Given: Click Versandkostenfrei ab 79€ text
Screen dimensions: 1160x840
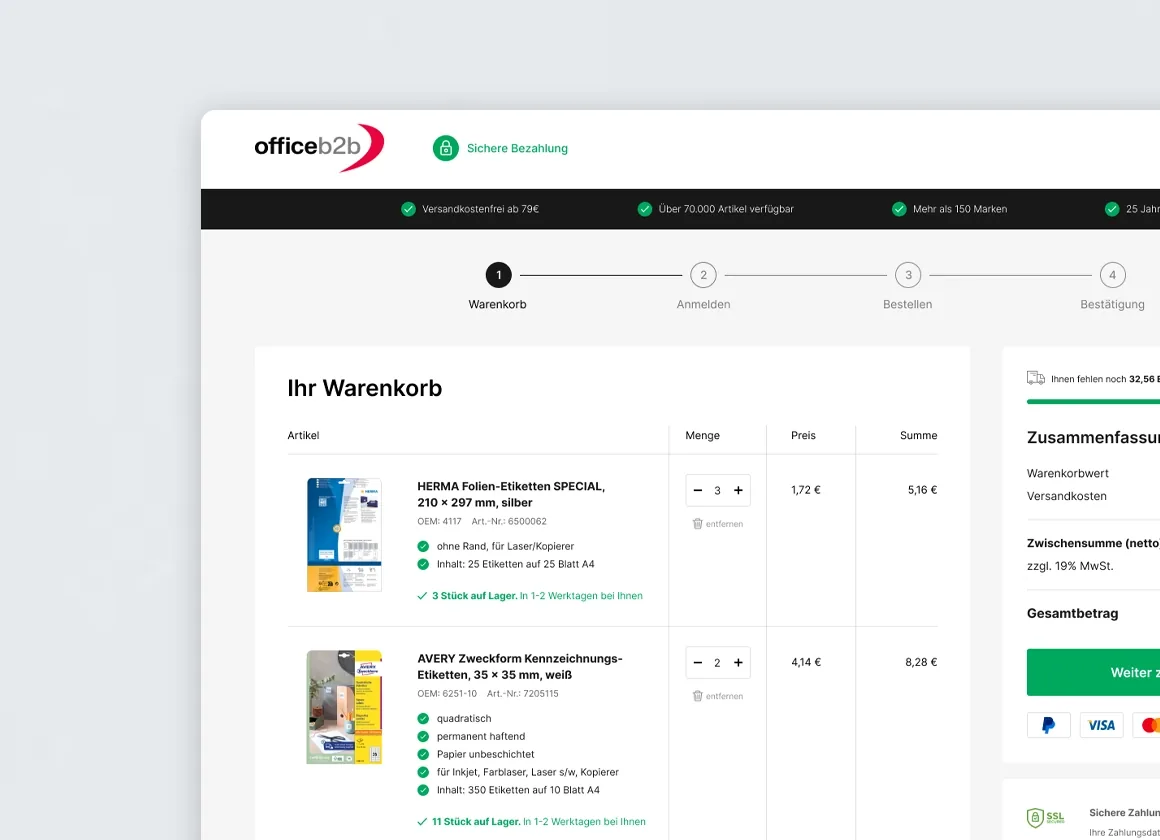Looking at the screenshot, I should pos(480,209).
